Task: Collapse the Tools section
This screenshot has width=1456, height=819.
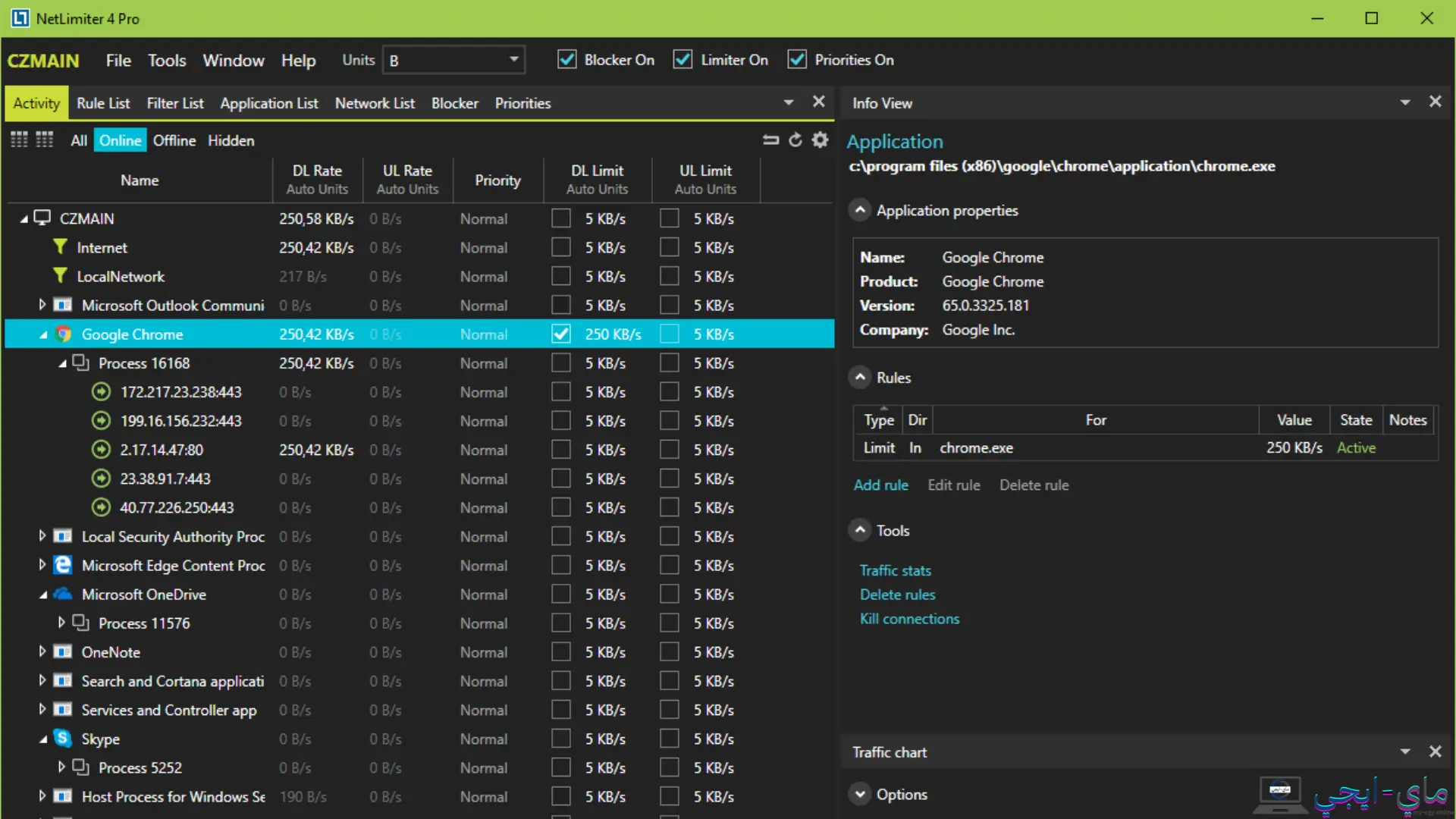Action: pos(860,530)
